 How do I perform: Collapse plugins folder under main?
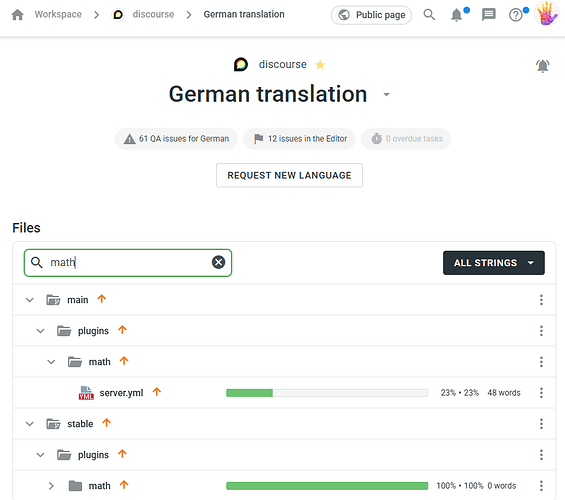coord(40,331)
